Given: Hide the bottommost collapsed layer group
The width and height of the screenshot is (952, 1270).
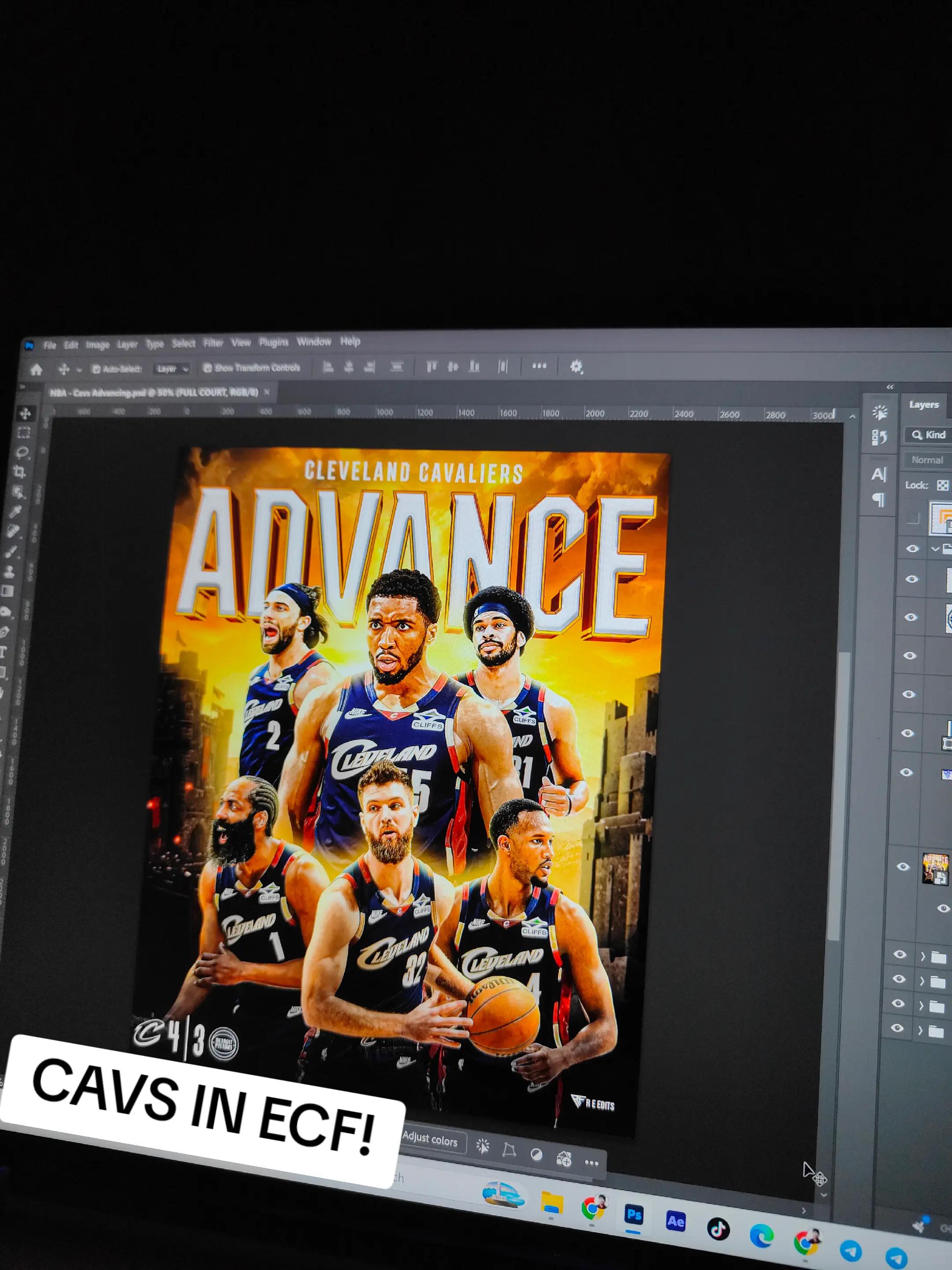Looking at the screenshot, I should 897,1028.
